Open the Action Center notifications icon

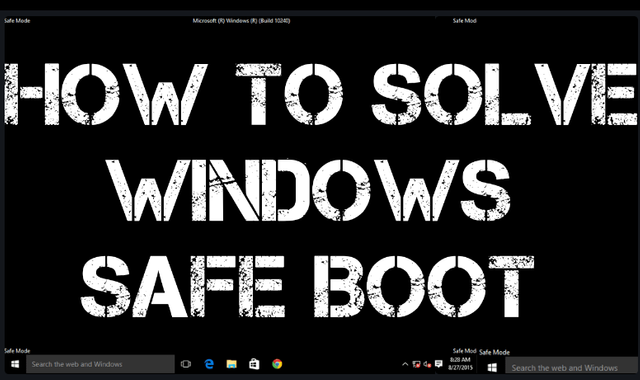pyautogui.click(x=439, y=364)
